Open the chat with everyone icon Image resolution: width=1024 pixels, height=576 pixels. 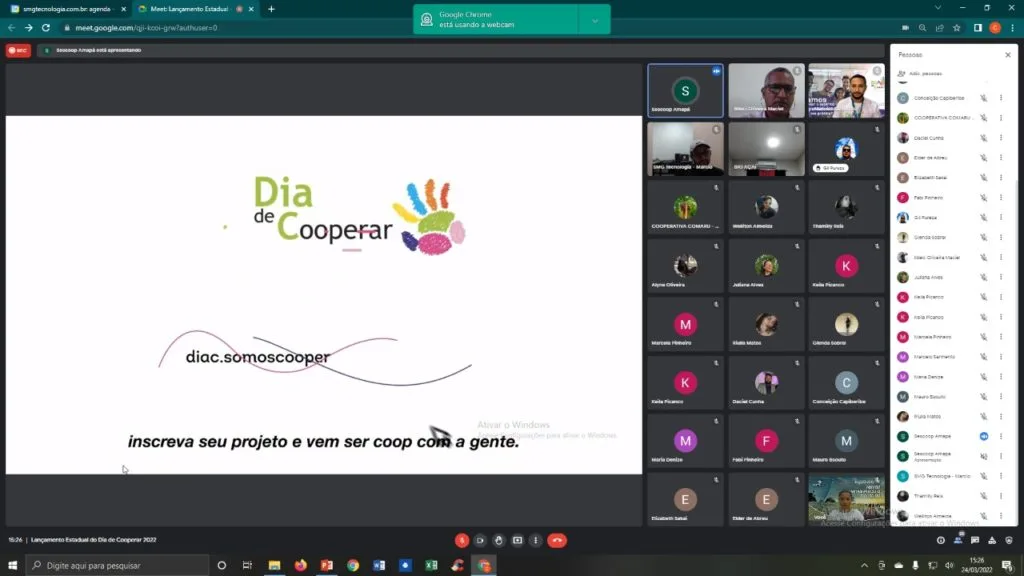[975, 540]
